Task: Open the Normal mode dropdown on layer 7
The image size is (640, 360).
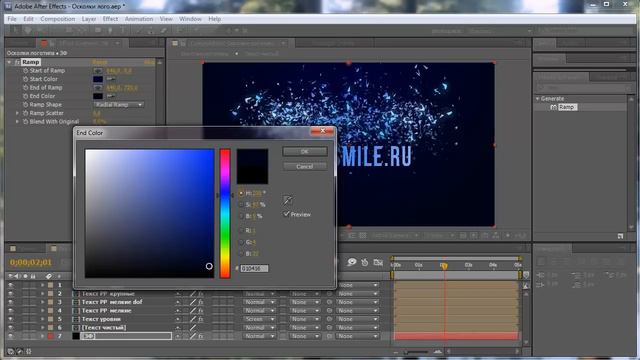Action: (259, 336)
